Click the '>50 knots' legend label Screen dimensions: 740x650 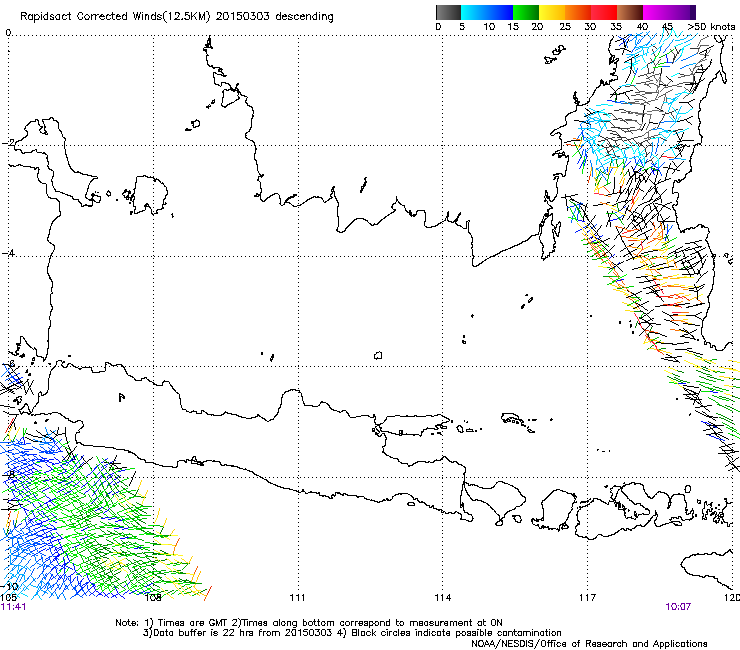tap(711, 27)
